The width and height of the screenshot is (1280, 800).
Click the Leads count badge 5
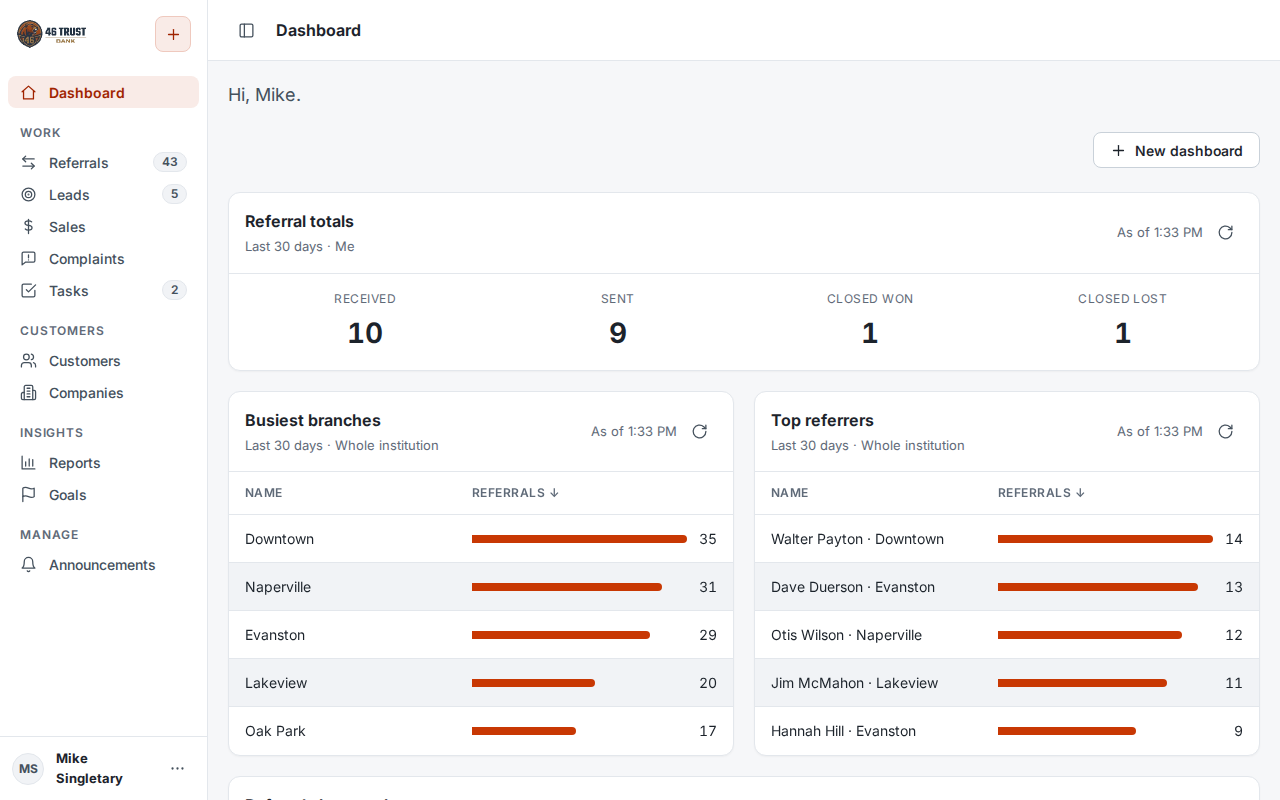click(174, 194)
